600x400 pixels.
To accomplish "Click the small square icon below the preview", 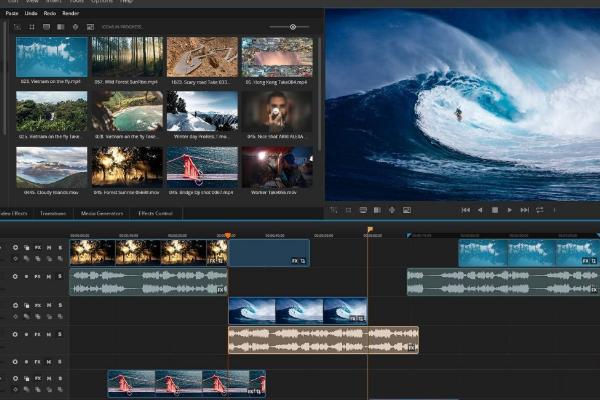I will click(x=348, y=210).
